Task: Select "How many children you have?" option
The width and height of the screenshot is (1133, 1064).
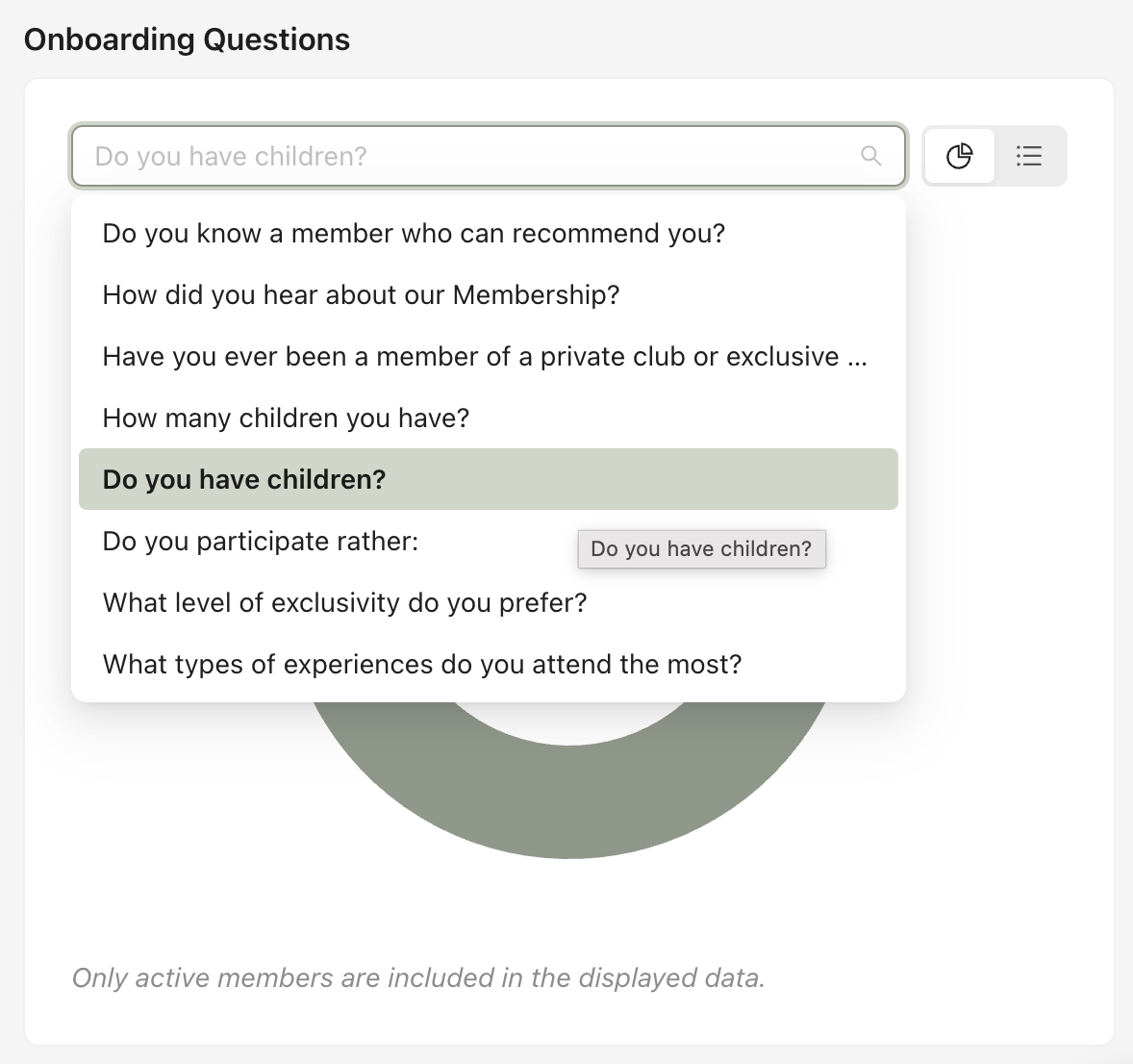Action: tap(286, 418)
